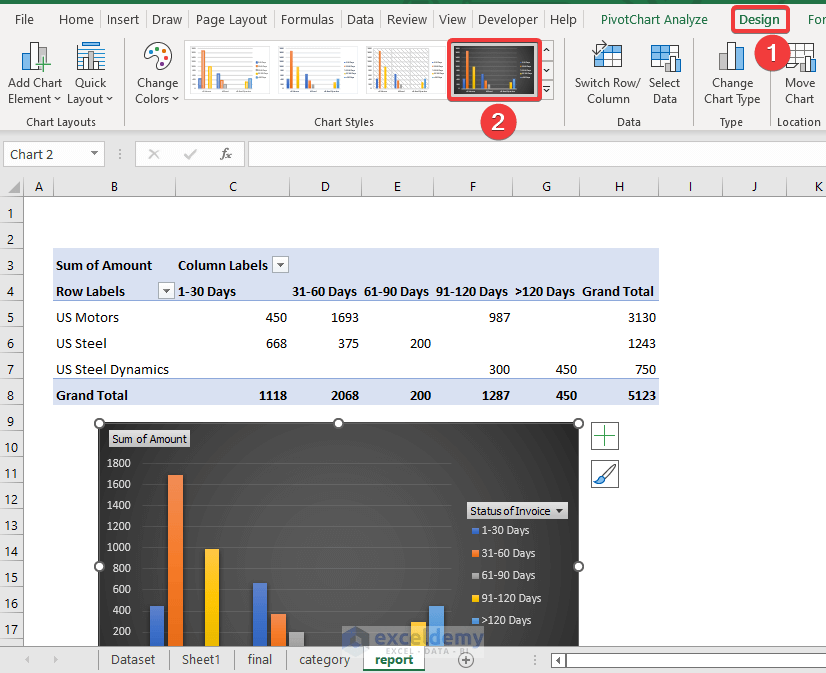Screen dimensions: 826x673
Task: Click the Name Box showing Chart 2
Action: (45, 154)
